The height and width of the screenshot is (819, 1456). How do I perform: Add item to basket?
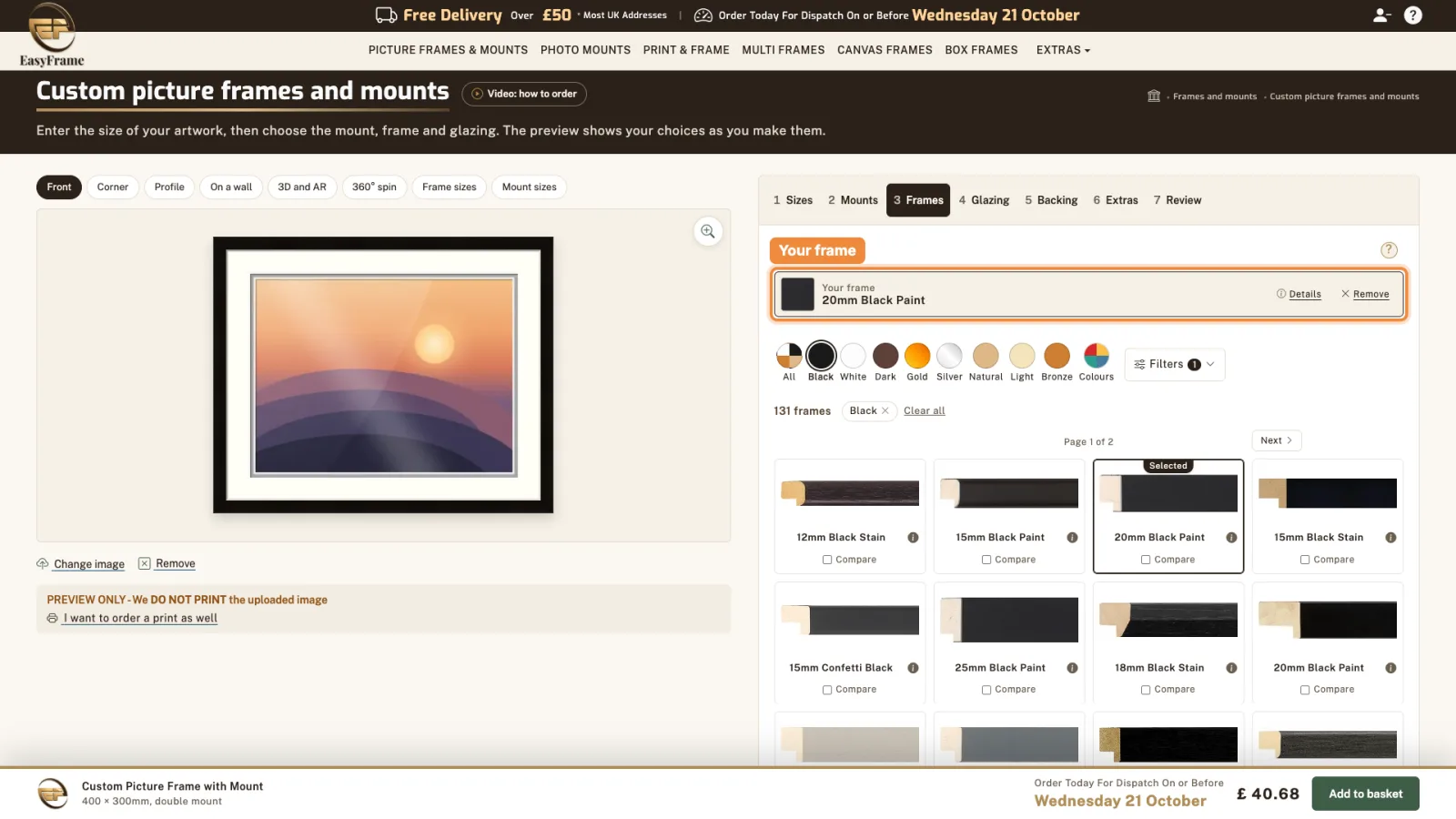[x=1365, y=794]
